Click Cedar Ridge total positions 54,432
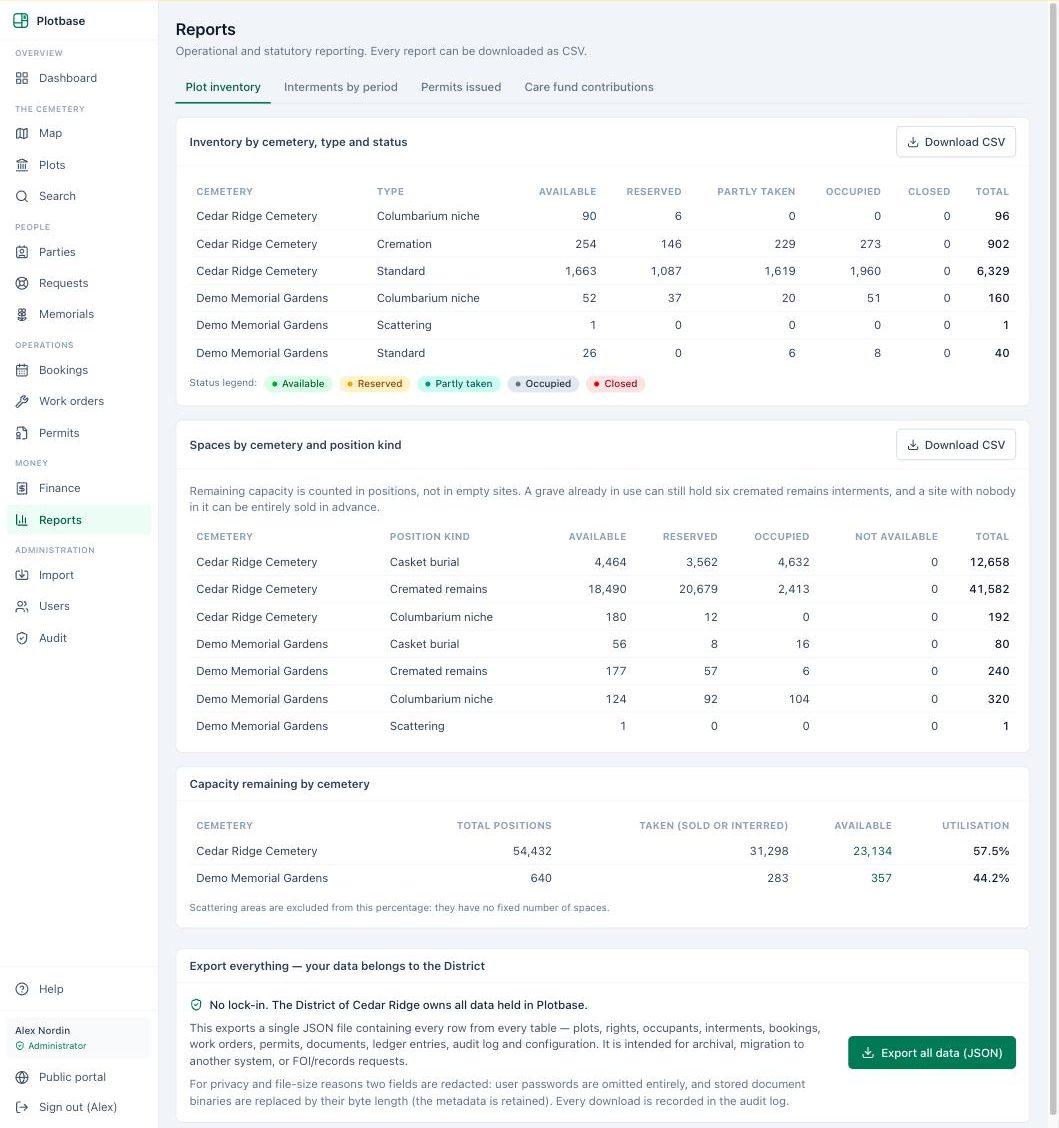 coord(532,850)
